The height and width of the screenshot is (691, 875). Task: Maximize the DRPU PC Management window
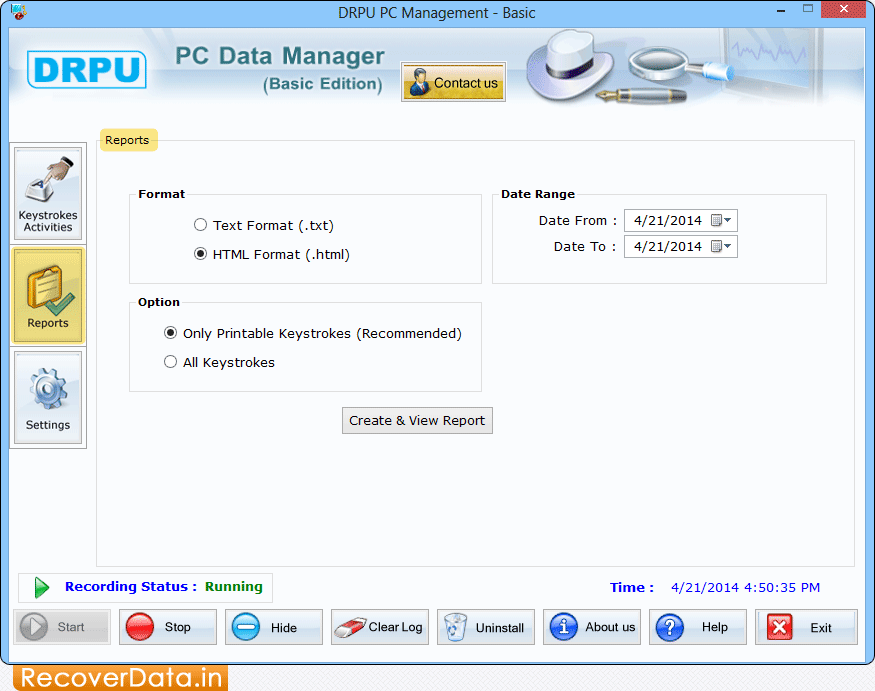pyautogui.click(x=807, y=9)
